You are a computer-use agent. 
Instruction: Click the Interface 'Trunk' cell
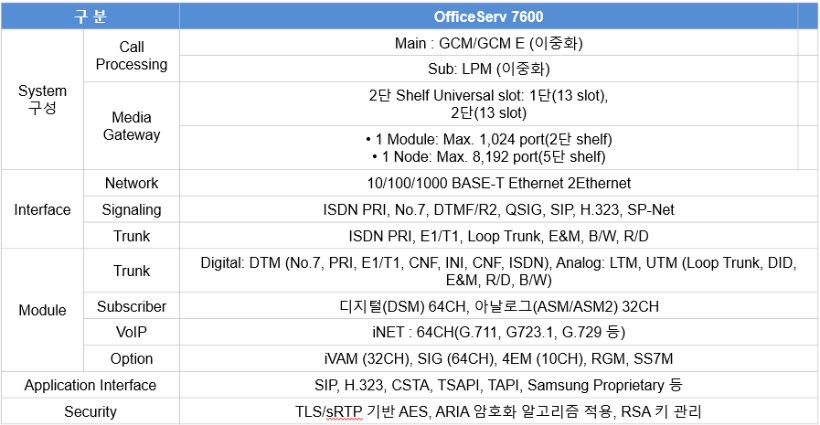pos(131,236)
